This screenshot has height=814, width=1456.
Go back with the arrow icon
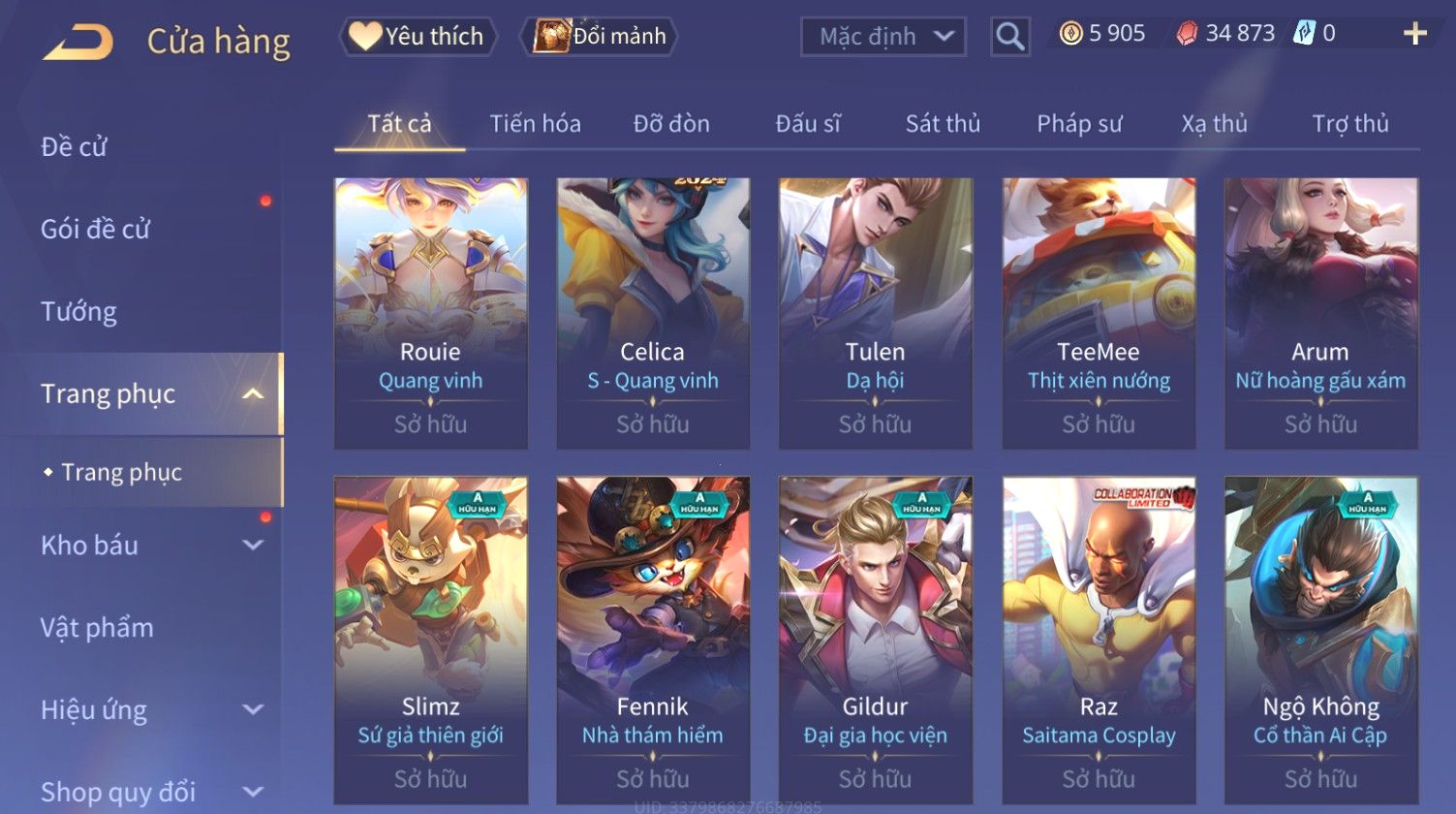77,42
